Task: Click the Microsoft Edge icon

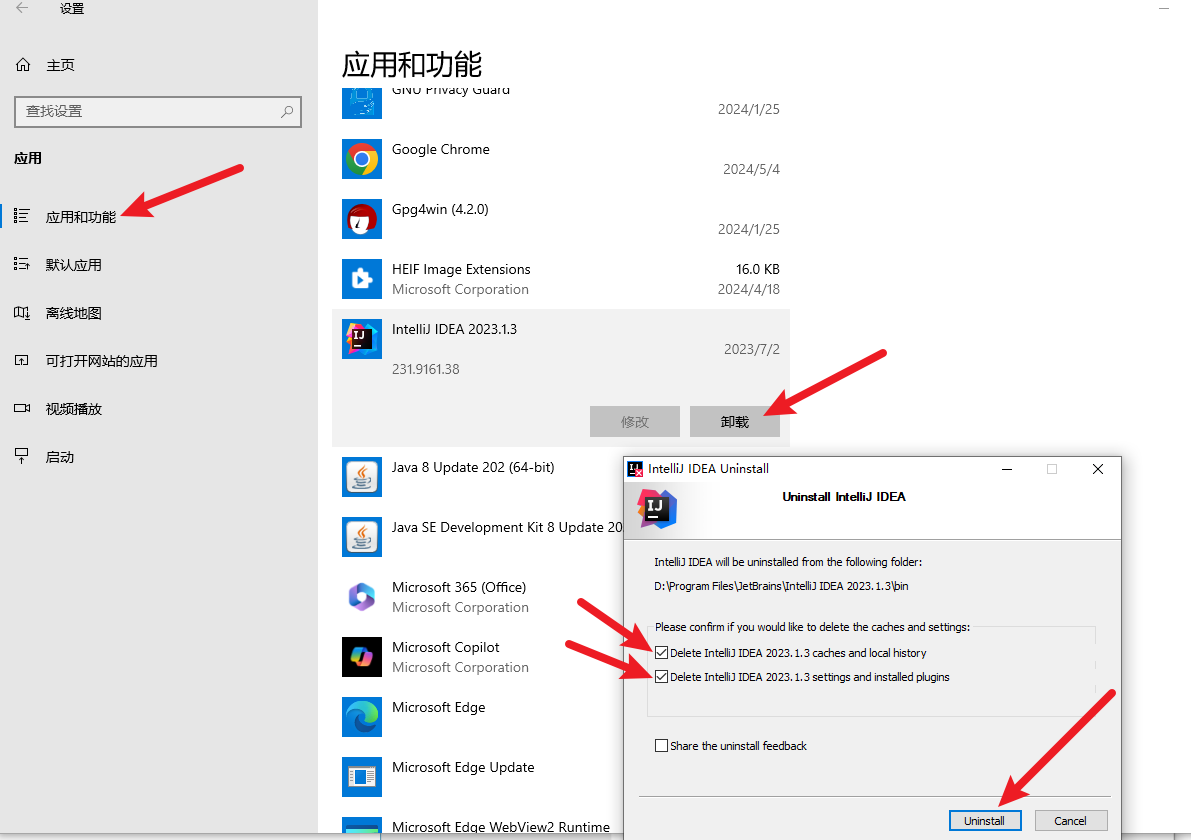Action: pyautogui.click(x=362, y=717)
